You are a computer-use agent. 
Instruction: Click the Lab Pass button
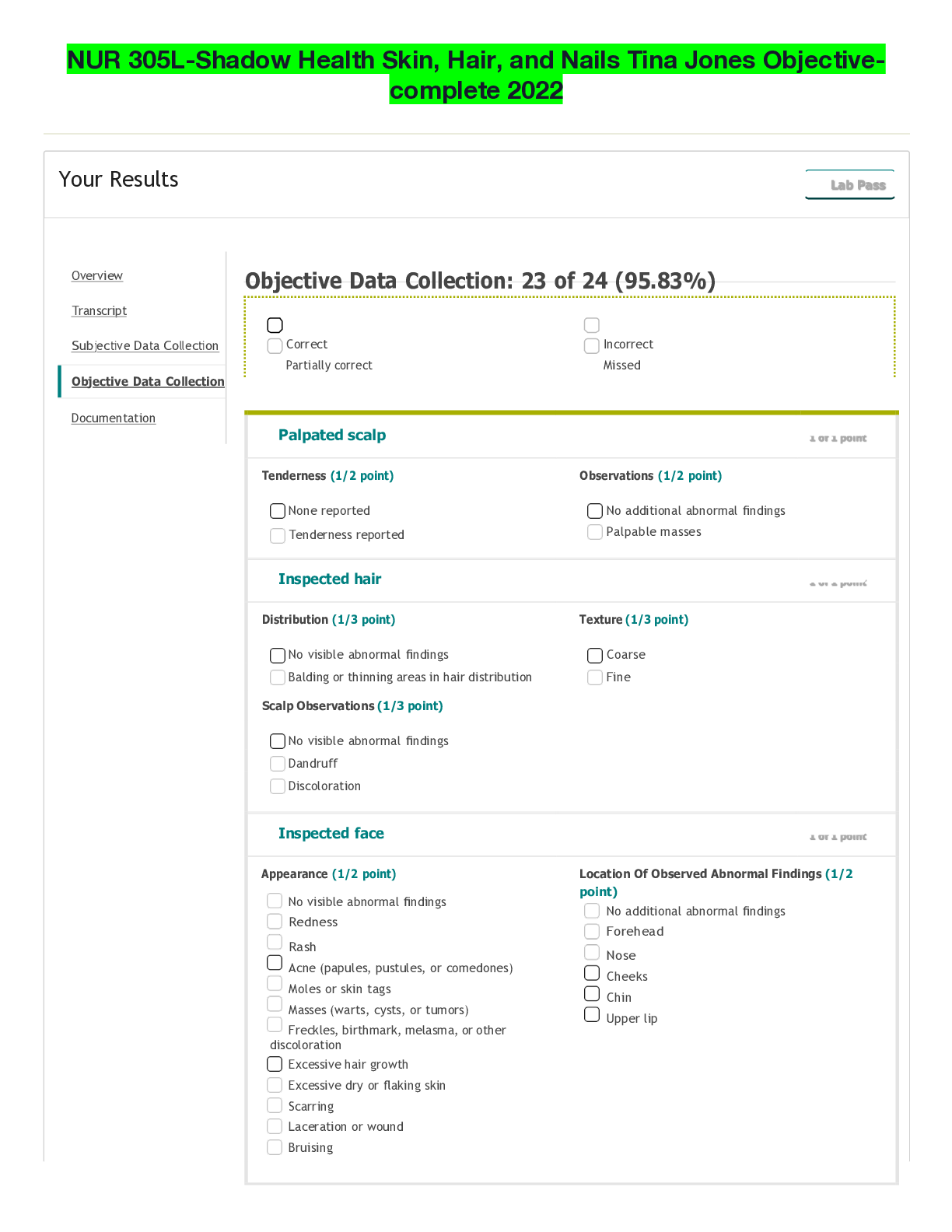click(849, 184)
